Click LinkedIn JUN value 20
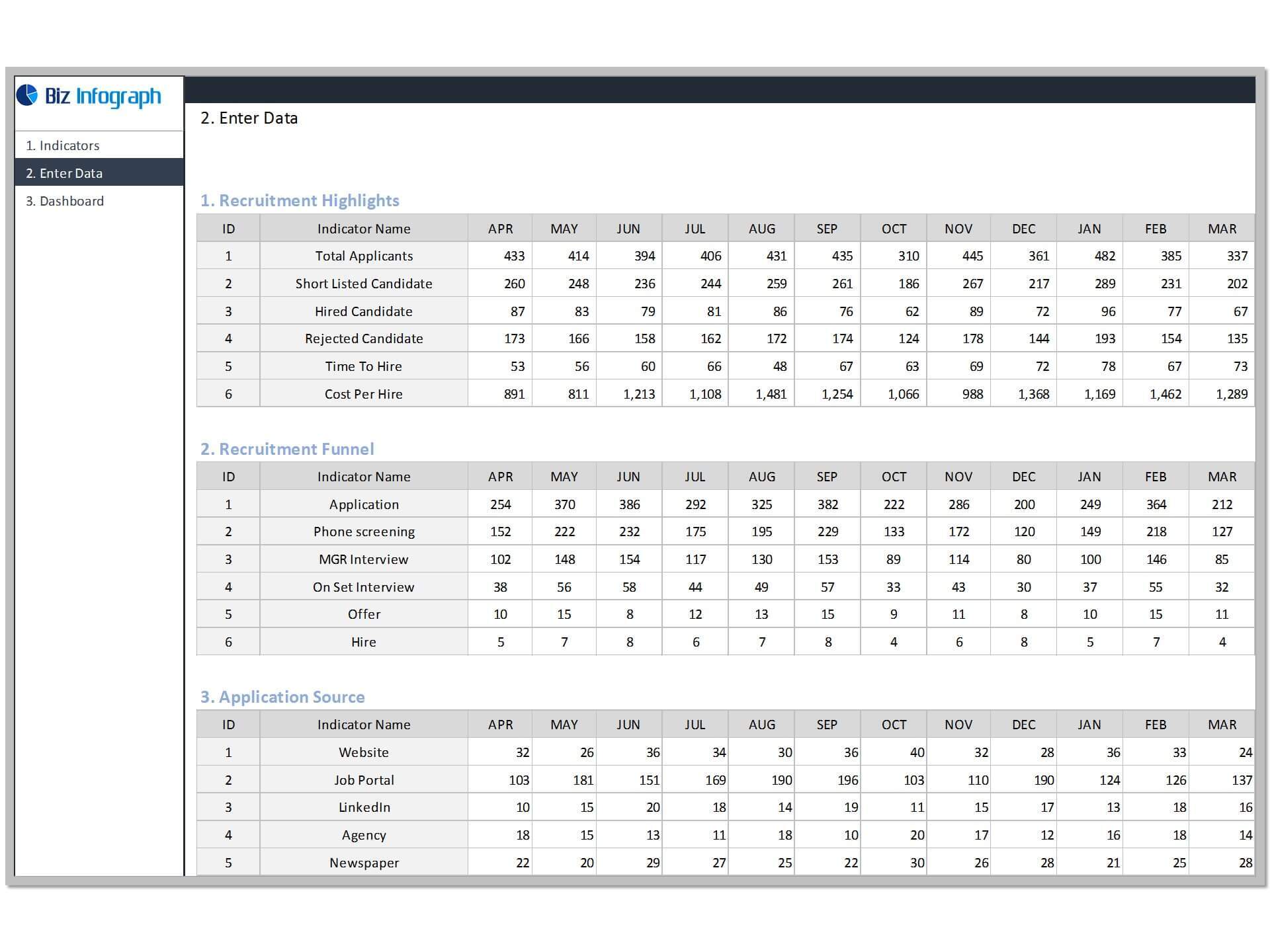 click(x=629, y=807)
